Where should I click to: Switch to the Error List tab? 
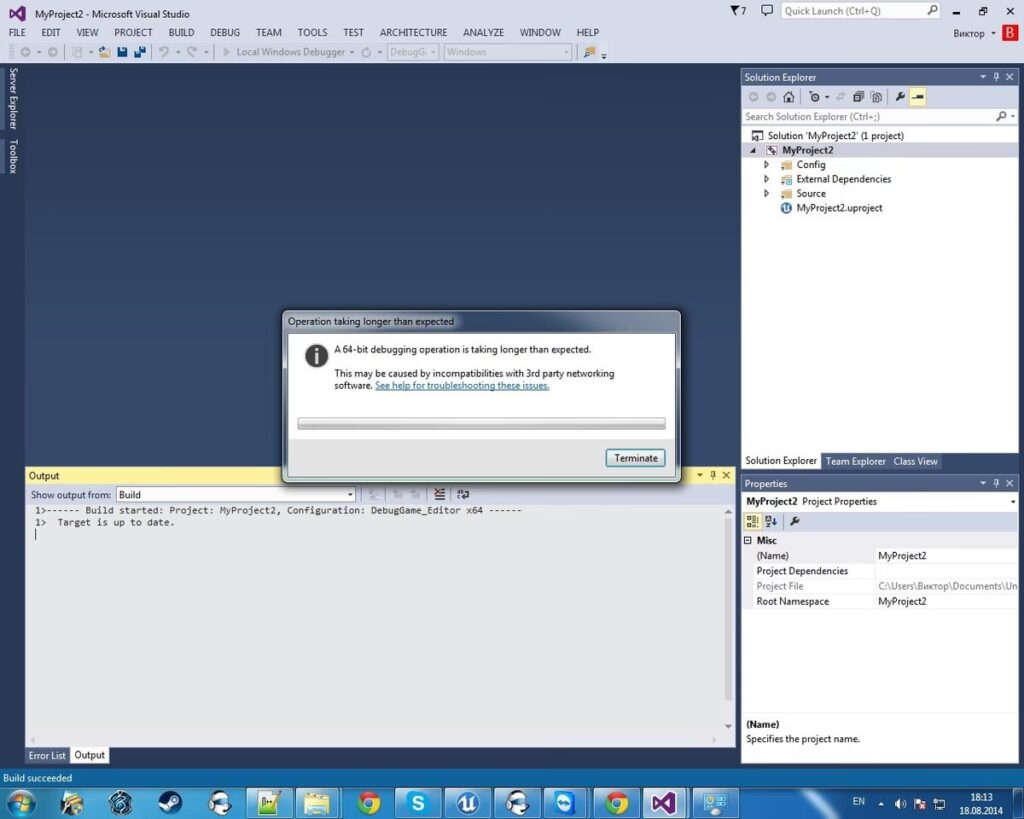[x=47, y=756]
